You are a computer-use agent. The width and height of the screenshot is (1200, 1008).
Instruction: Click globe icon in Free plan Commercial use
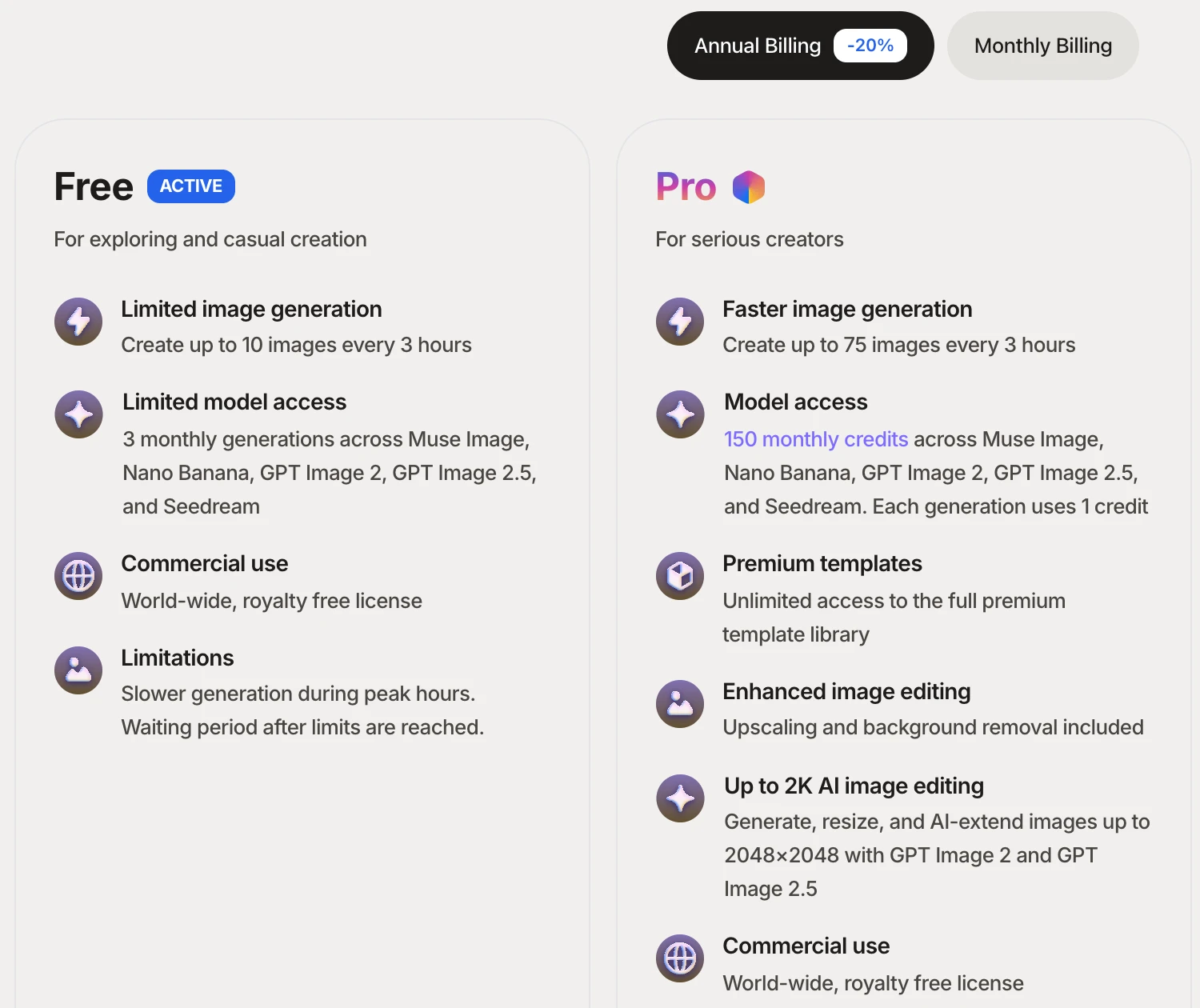coord(78,576)
